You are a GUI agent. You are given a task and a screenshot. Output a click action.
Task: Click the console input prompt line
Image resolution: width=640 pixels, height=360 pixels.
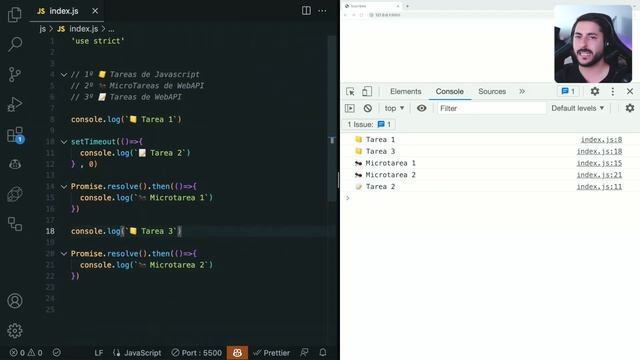pyautogui.click(x=490, y=198)
